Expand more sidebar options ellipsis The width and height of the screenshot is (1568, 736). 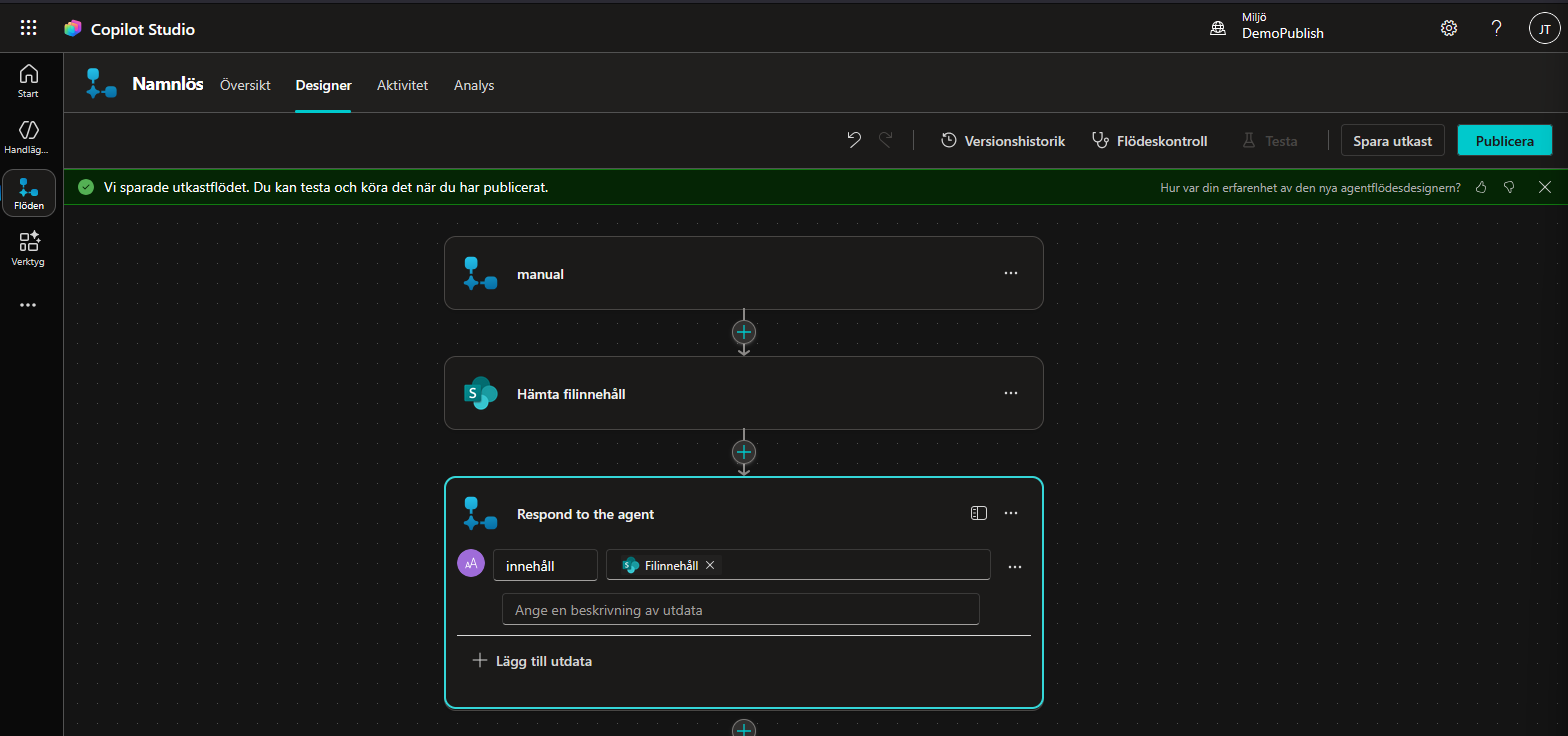coord(29,305)
